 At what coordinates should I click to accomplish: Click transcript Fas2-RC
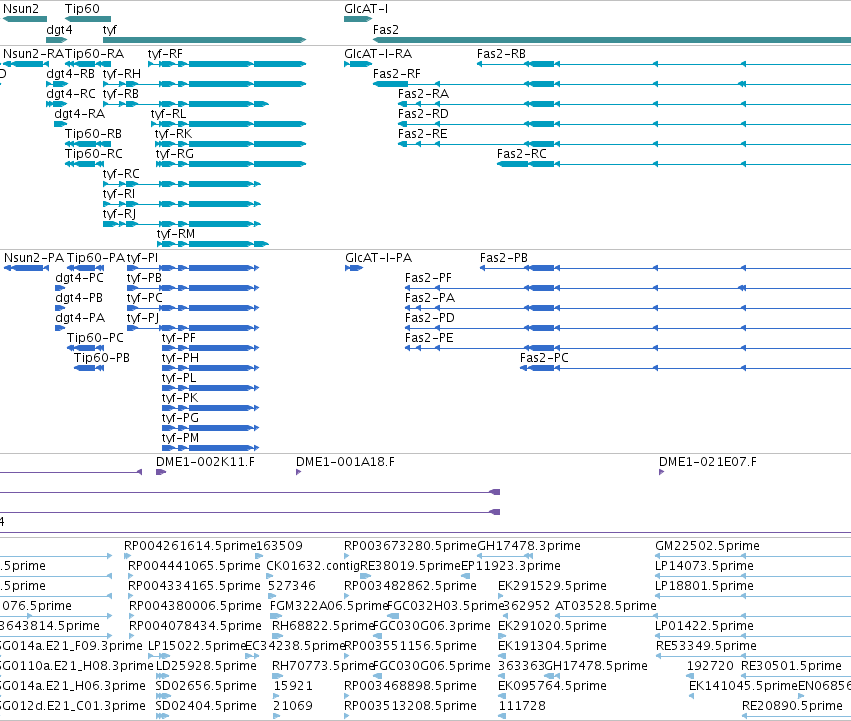(522, 154)
